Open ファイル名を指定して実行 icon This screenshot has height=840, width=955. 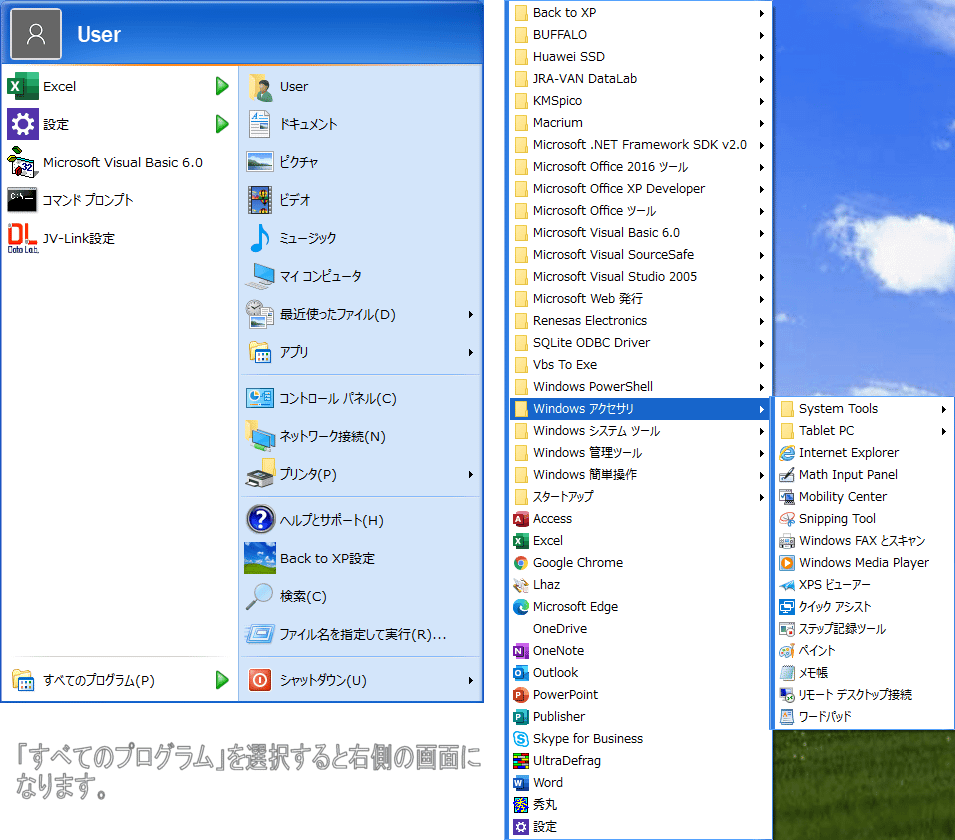[x=260, y=634]
